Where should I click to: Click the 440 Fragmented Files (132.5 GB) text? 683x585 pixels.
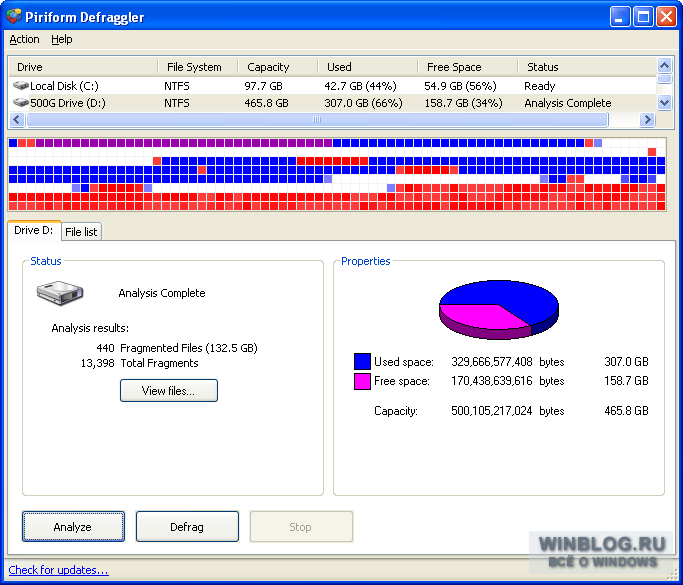[177, 348]
